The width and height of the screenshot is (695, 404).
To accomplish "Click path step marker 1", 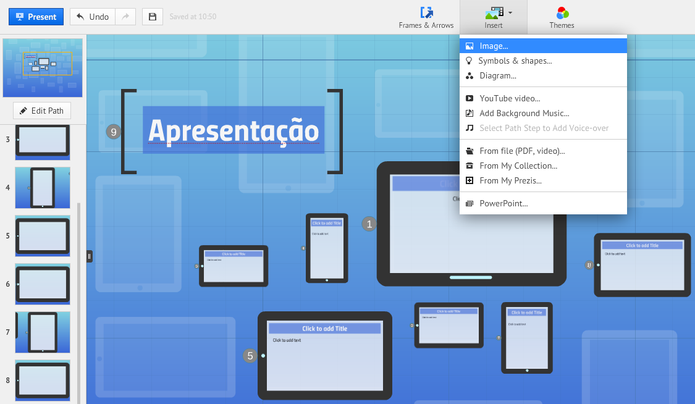I will (369, 224).
